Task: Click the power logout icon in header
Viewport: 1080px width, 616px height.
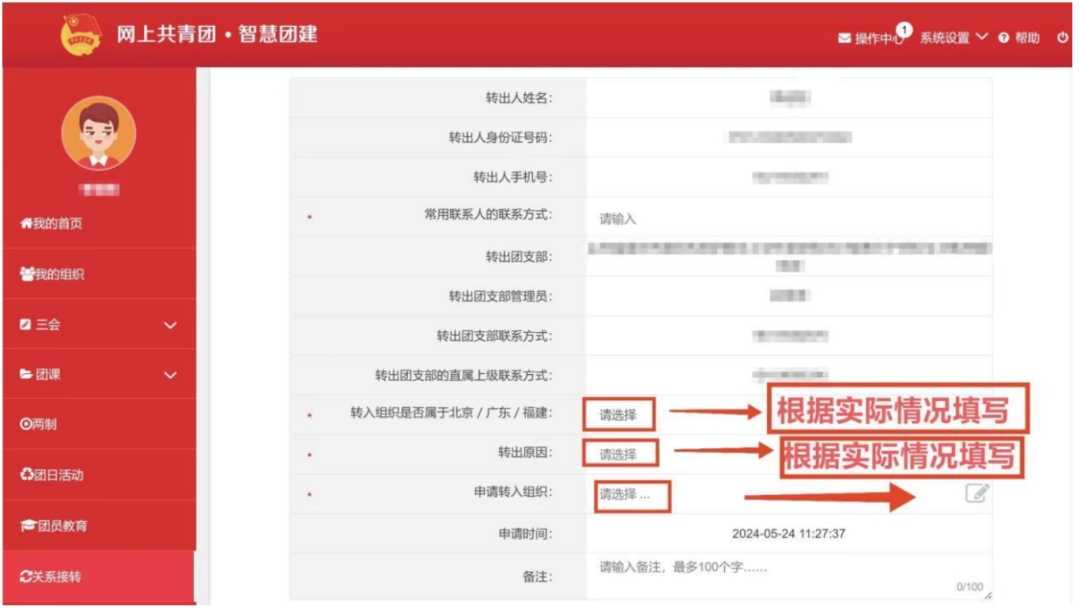Action: pos(1062,38)
